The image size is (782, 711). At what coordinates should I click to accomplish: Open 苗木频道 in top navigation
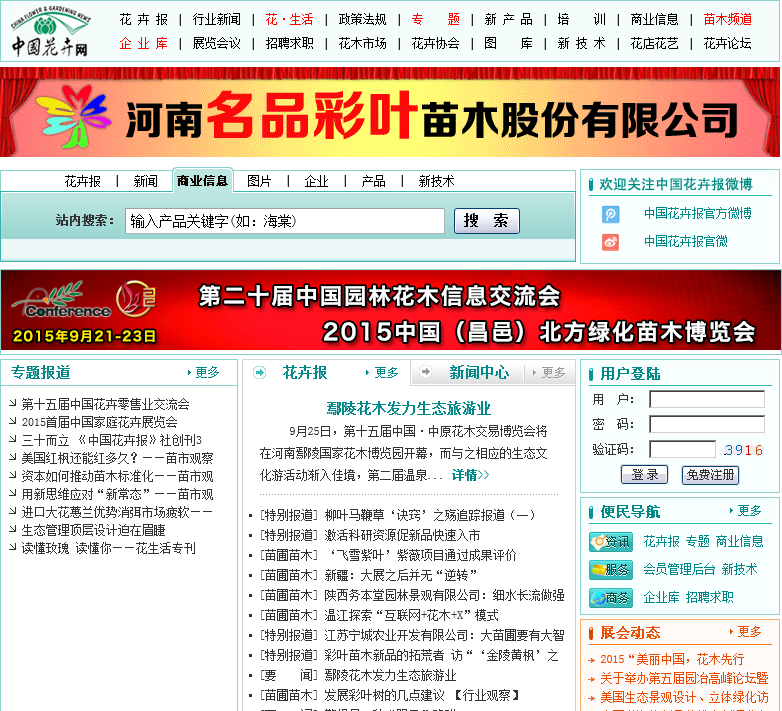727,19
